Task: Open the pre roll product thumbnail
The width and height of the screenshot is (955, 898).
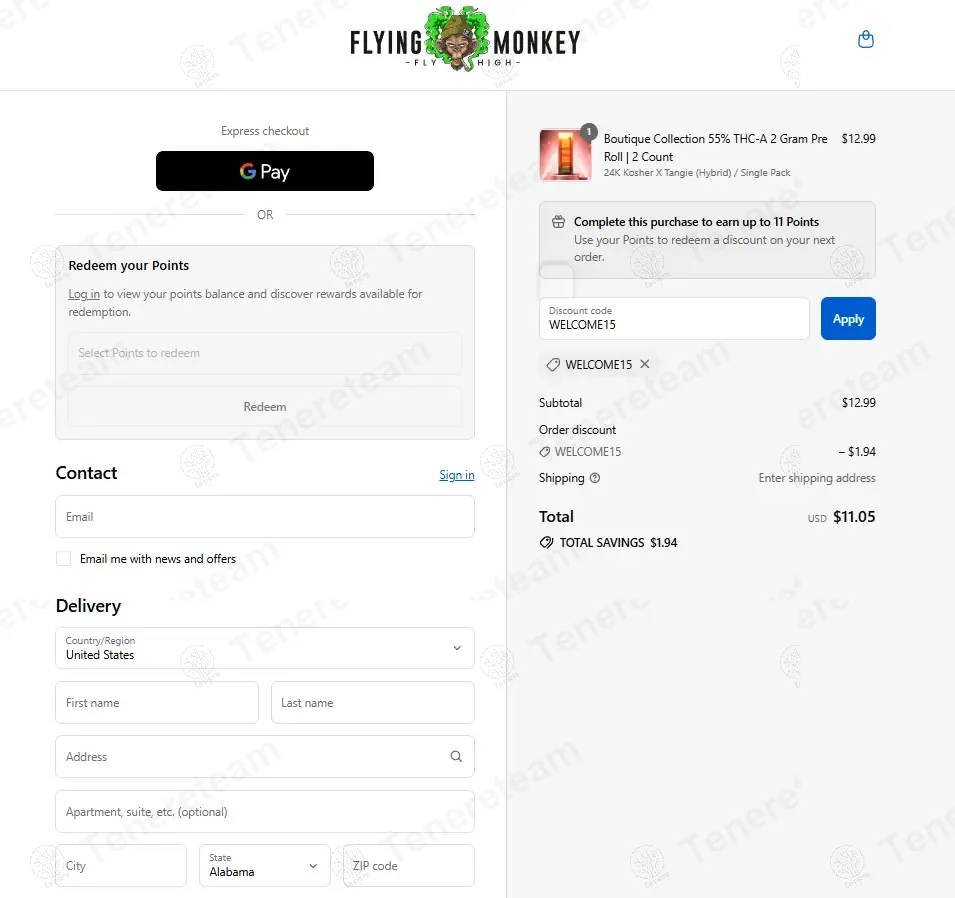Action: point(565,155)
